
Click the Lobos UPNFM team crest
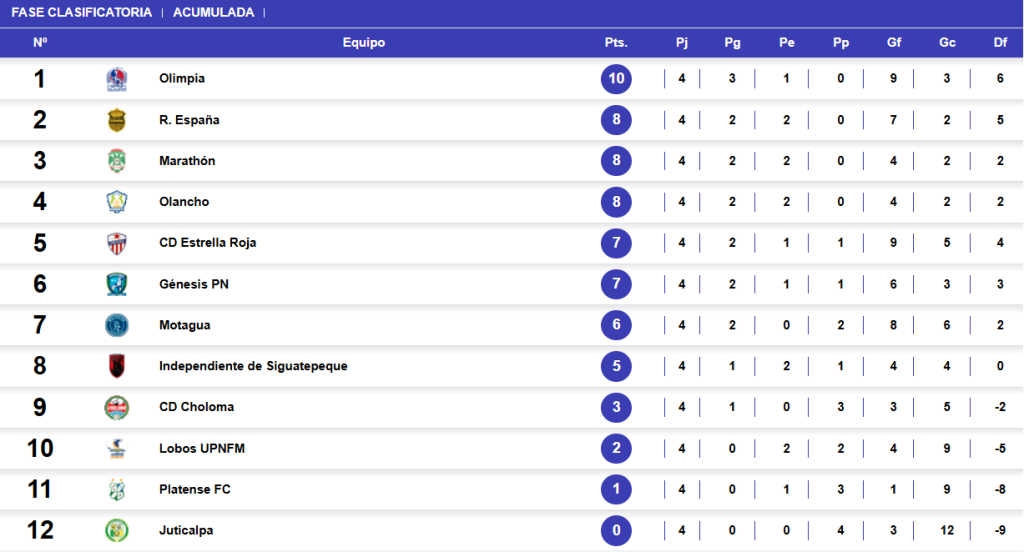[x=116, y=448]
